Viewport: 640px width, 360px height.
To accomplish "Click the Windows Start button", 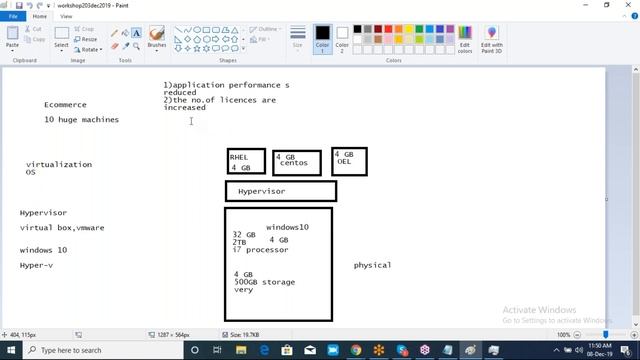I will point(11,350).
